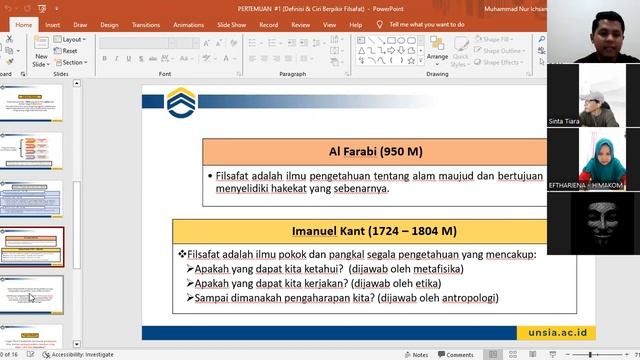Open the Comments pane
The image size is (640, 360).
(x=456, y=355)
